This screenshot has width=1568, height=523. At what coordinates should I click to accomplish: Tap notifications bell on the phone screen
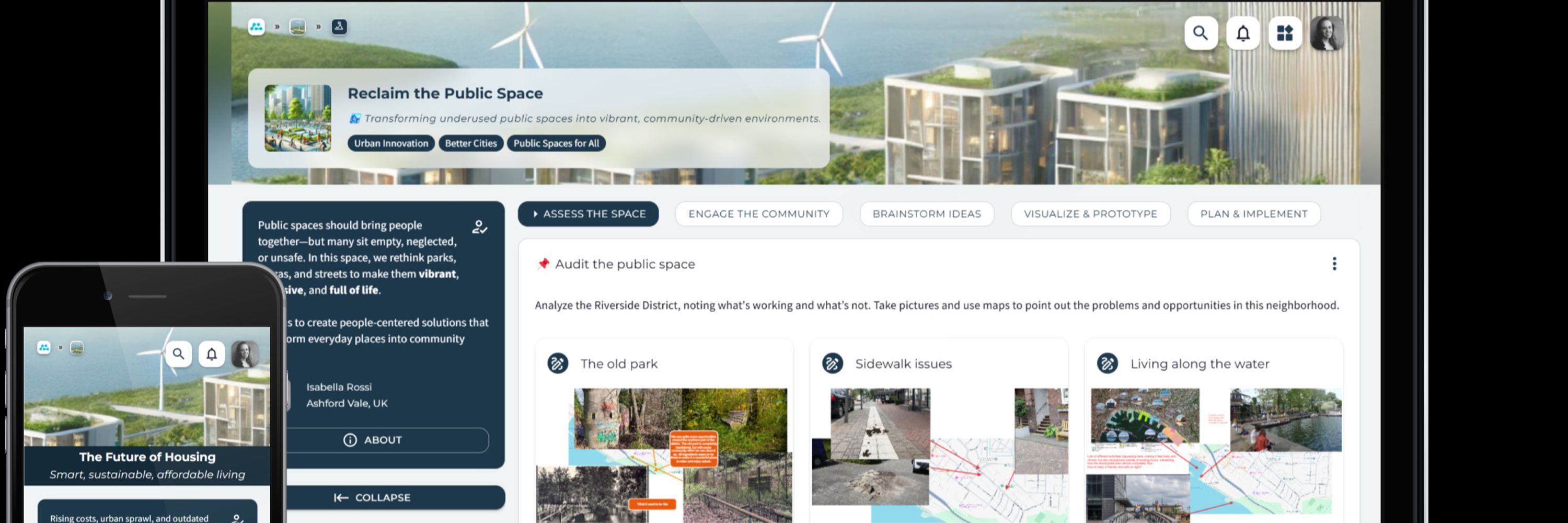pyautogui.click(x=211, y=353)
